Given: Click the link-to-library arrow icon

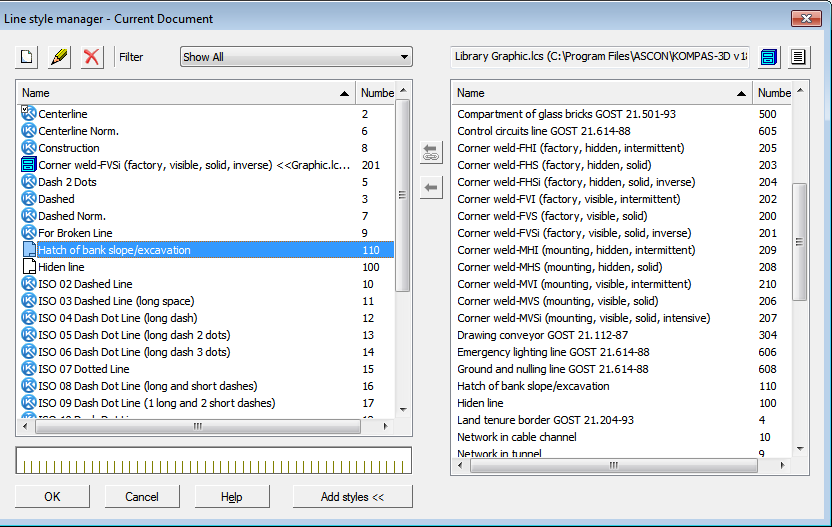Looking at the screenshot, I should click(x=431, y=153).
